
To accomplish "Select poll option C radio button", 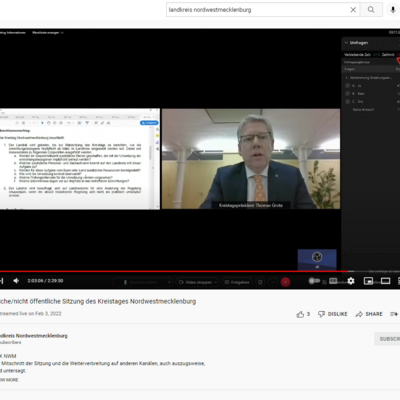I will (348, 102).
